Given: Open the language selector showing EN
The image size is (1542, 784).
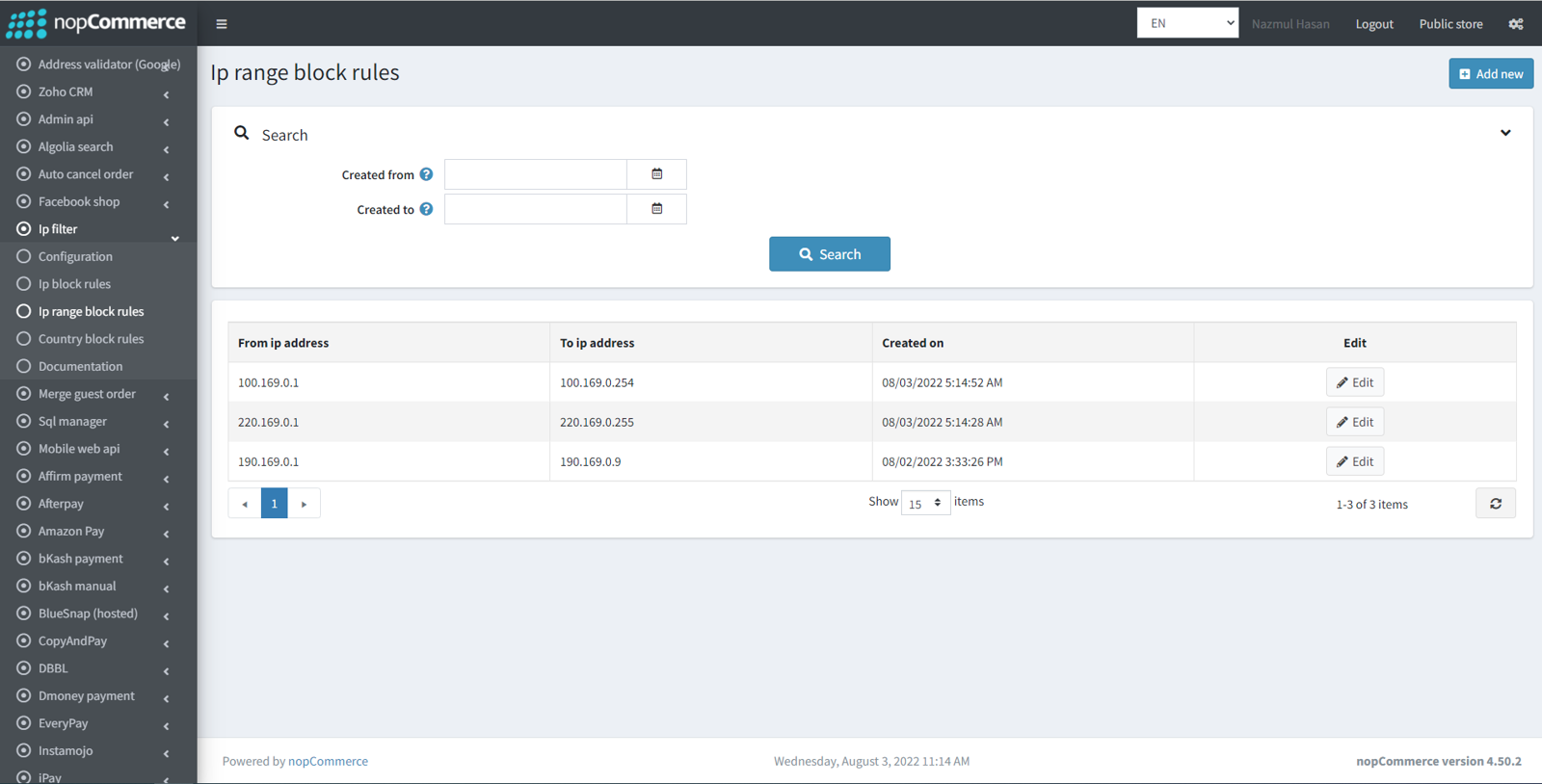Looking at the screenshot, I should 1187,24.
